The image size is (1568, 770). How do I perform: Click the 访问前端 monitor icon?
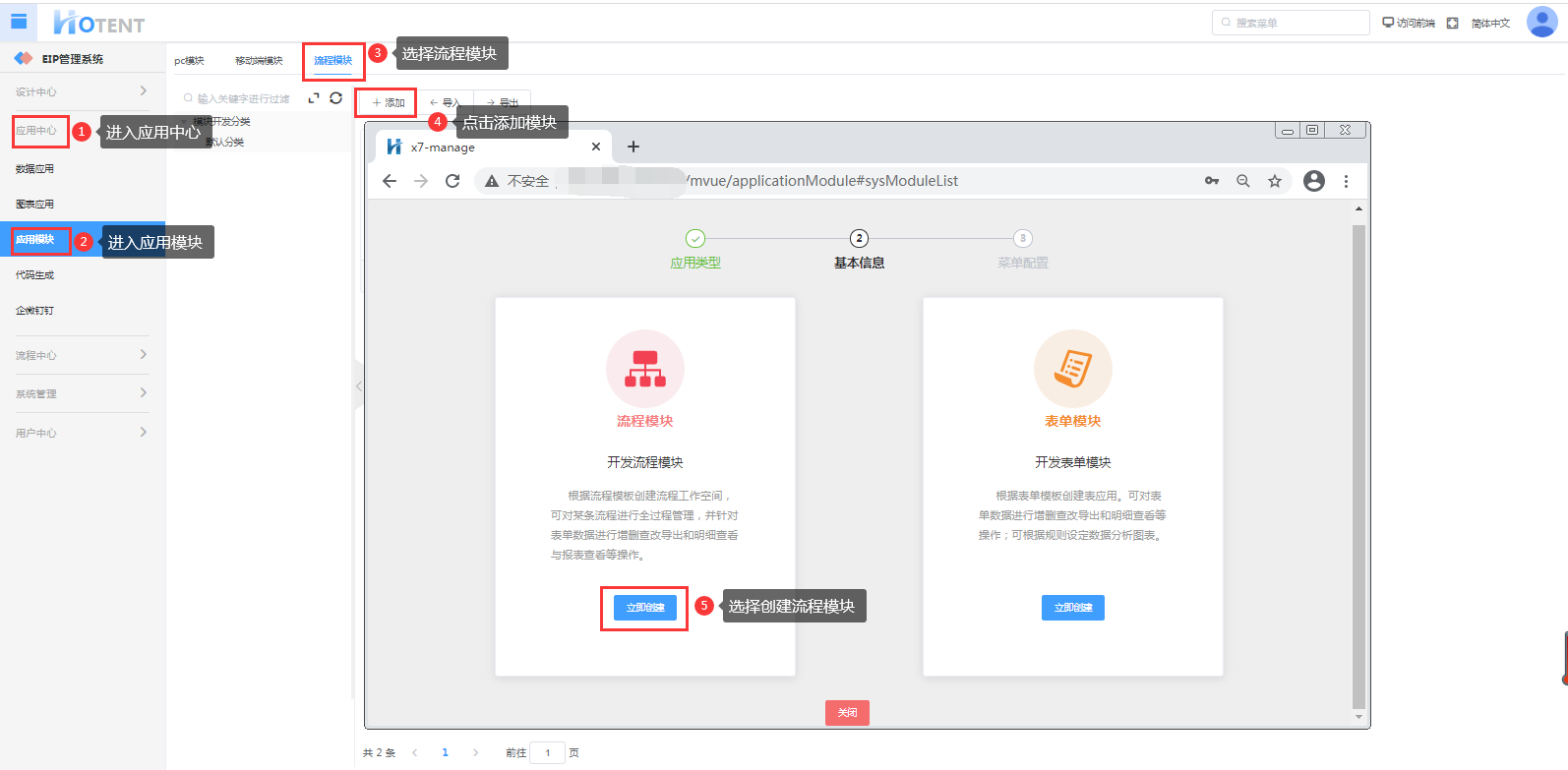[1388, 23]
